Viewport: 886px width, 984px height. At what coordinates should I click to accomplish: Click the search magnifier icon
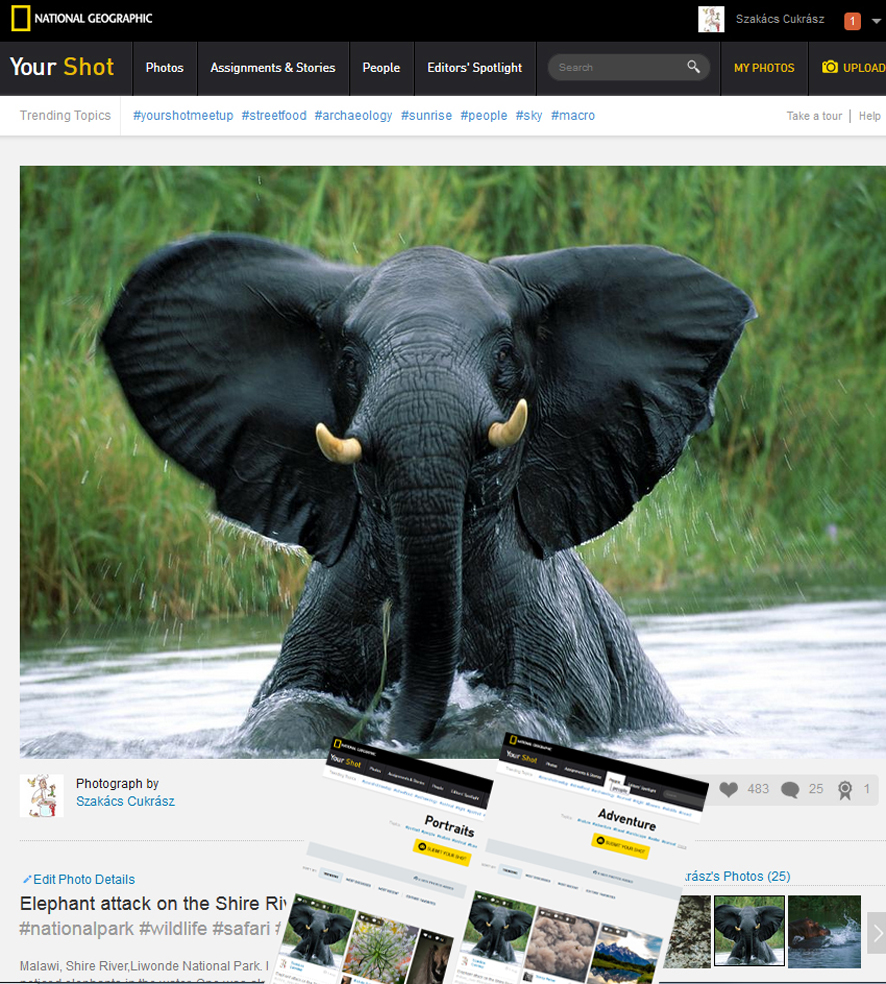click(694, 67)
